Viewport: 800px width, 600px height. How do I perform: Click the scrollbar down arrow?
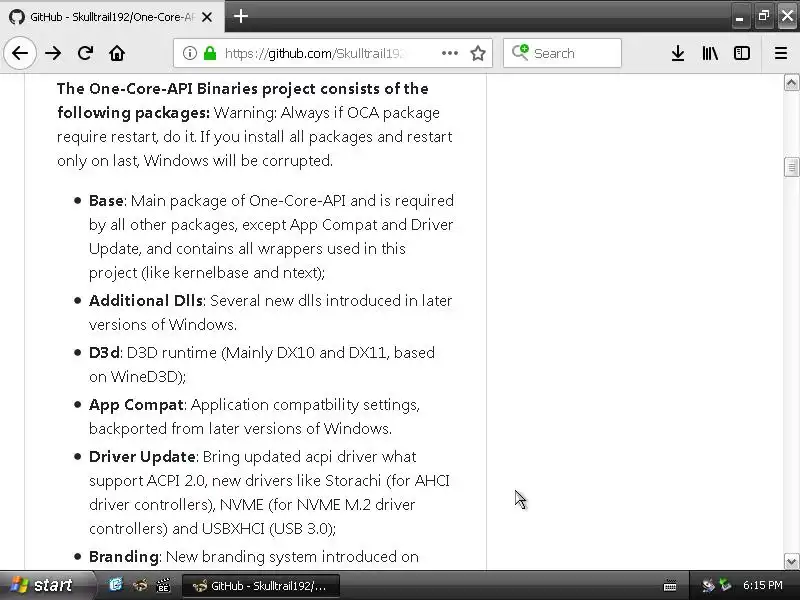pos(791,562)
